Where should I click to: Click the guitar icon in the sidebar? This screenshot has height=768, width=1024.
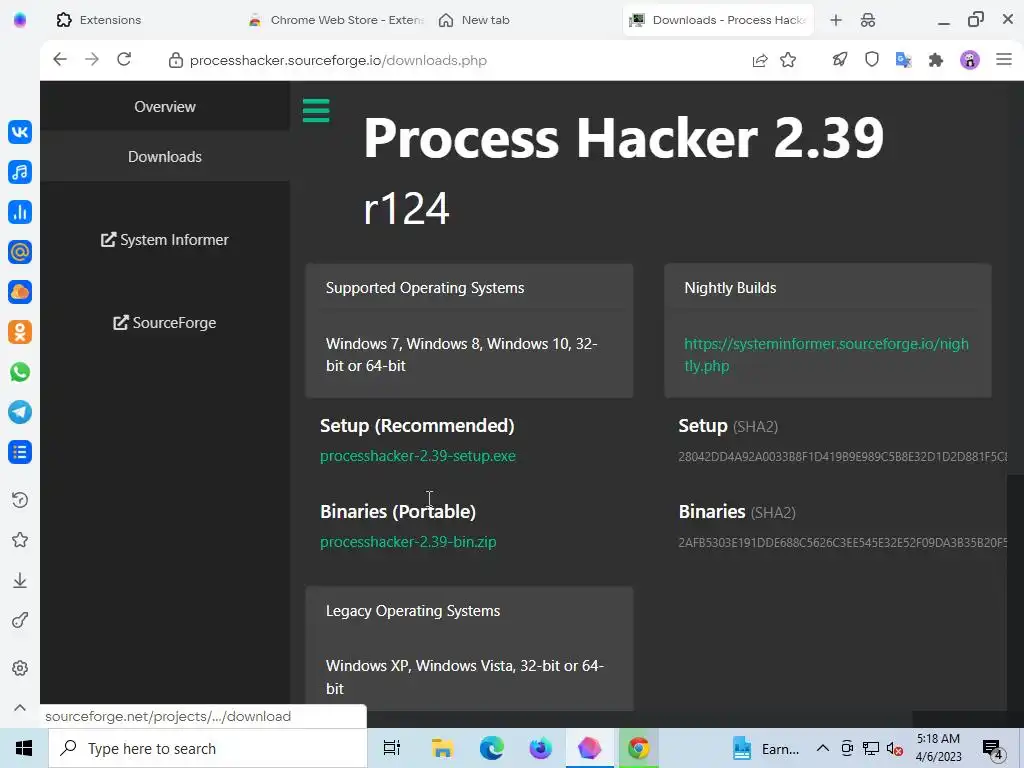[20, 620]
